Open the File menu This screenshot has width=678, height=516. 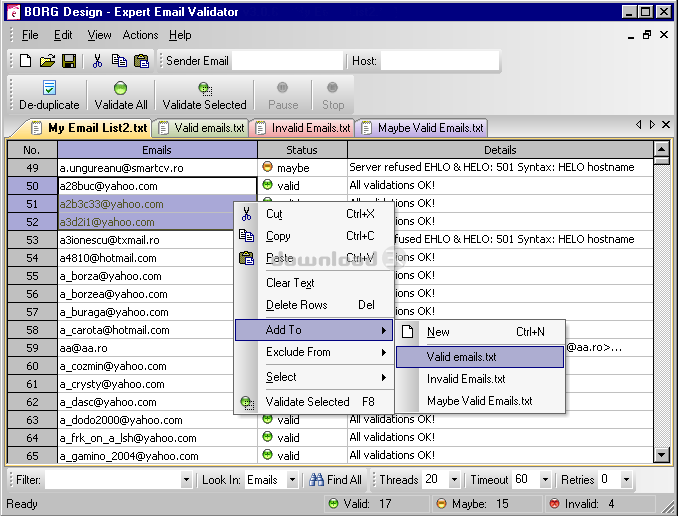pos(30,35)
